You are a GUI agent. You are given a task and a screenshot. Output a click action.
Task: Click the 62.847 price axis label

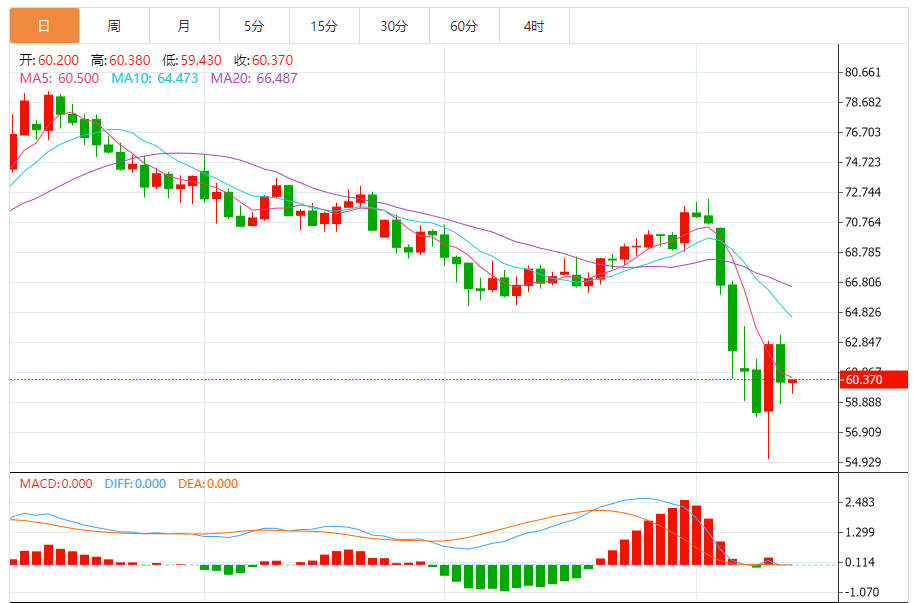click(x=863, y=342)
